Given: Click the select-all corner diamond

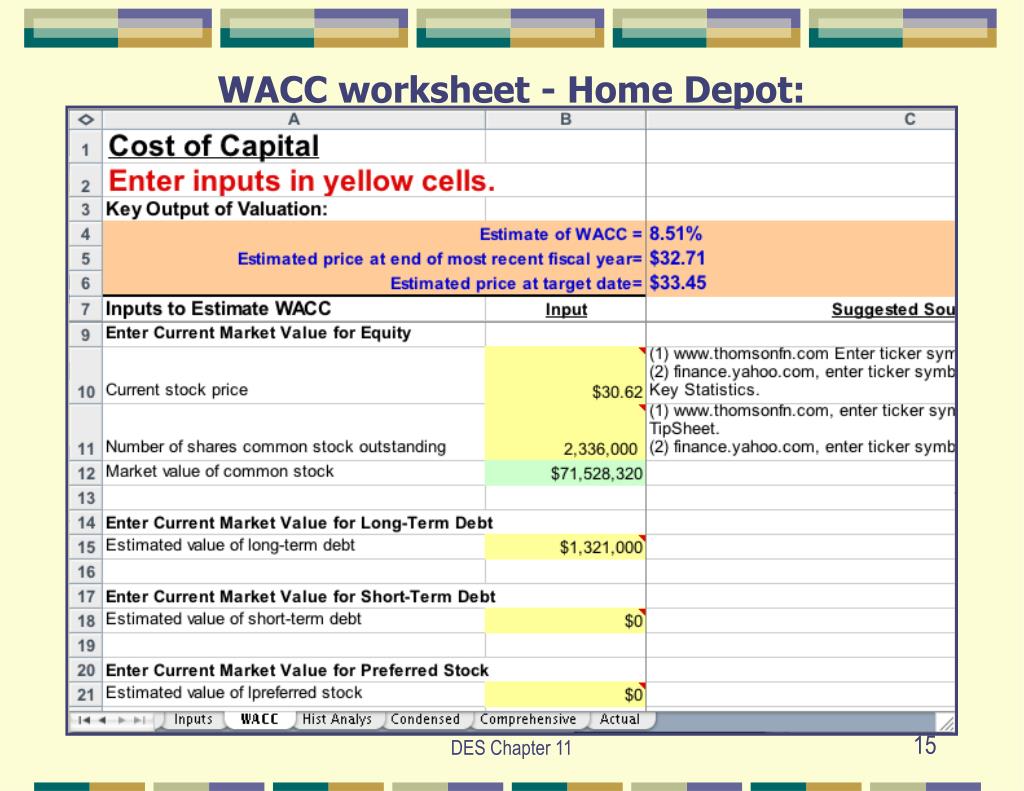Looking at the screenshot, I should click(x=86, y=120).
